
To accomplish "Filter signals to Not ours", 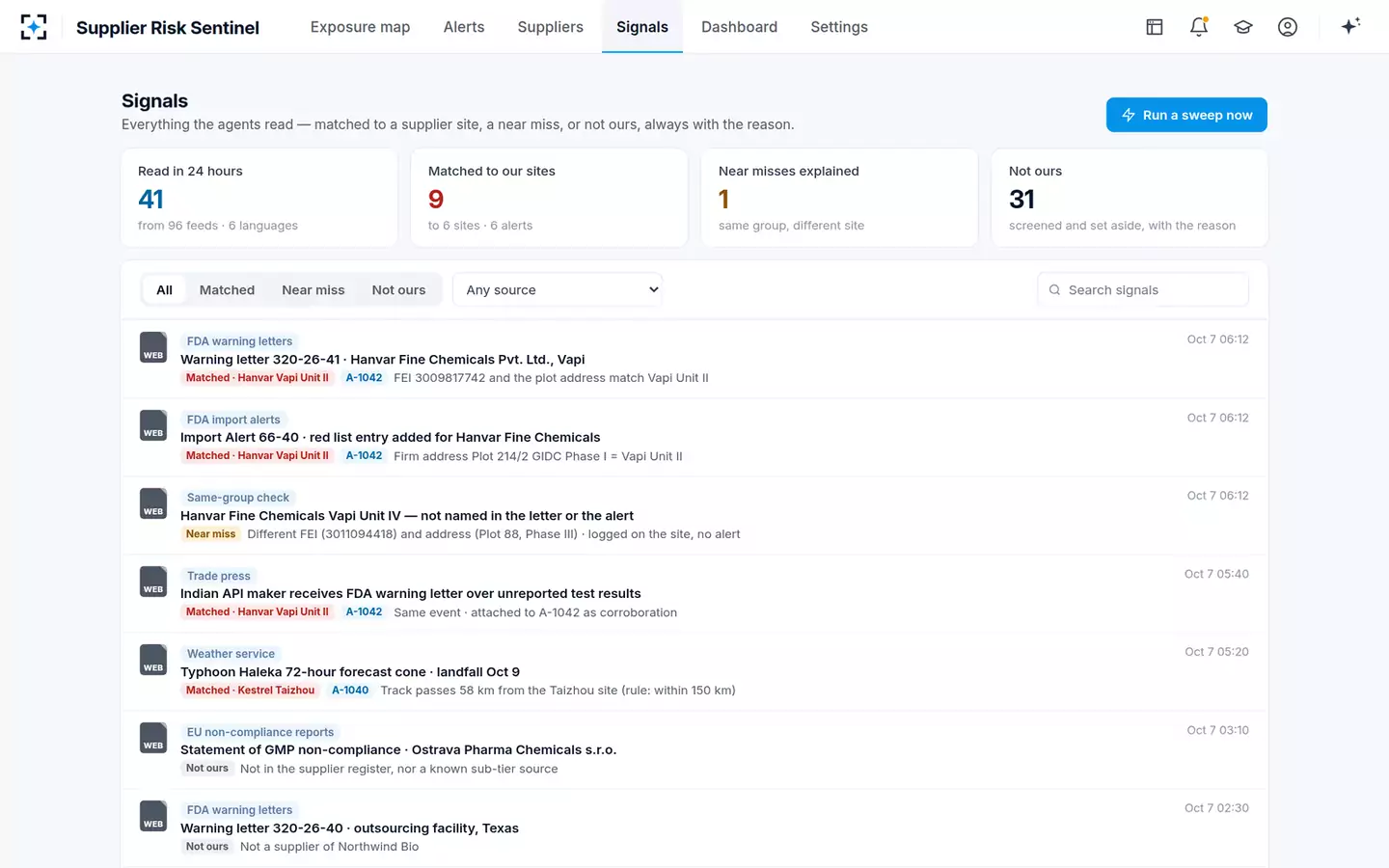I will click(398, 290).
